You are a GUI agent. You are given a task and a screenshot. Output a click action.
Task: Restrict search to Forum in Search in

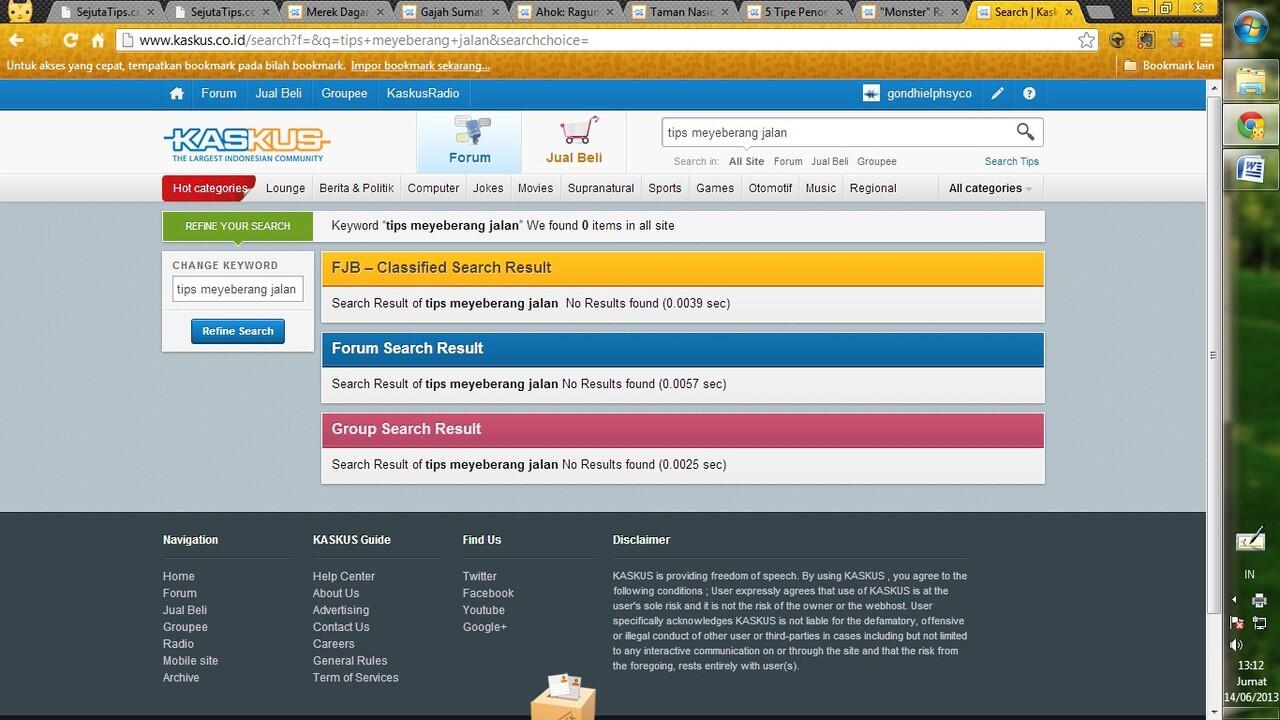pyautogui.click(x=788, y=161)
